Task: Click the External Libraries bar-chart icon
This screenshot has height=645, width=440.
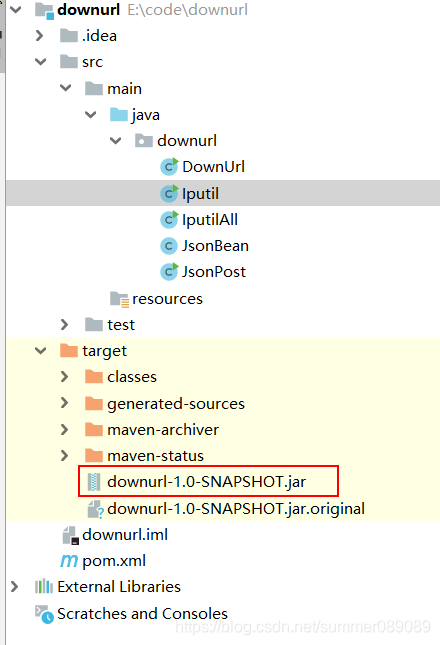Action: pyautogui.click(x=44, y=587)
